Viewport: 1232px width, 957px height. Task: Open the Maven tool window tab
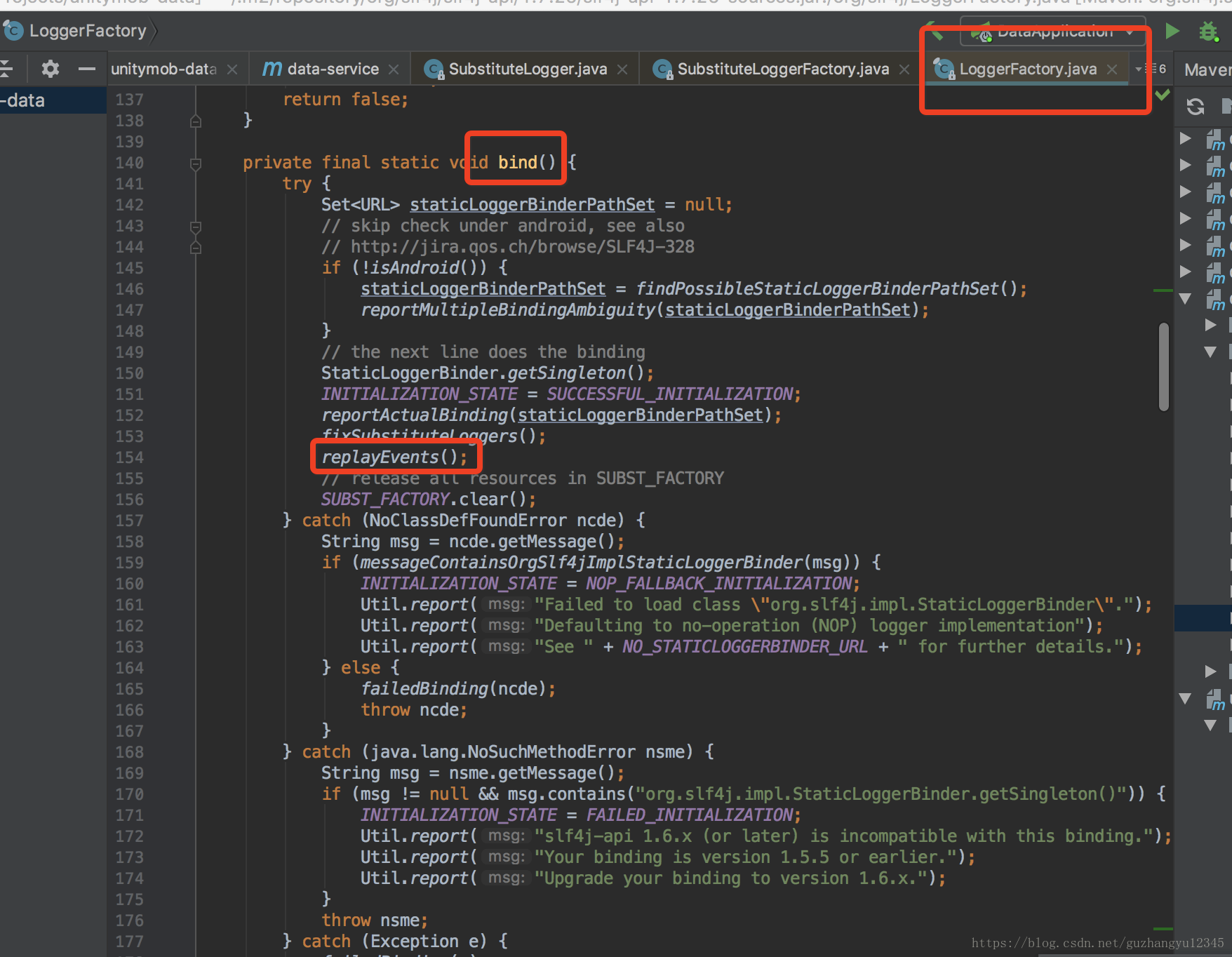pos(1207,69)
